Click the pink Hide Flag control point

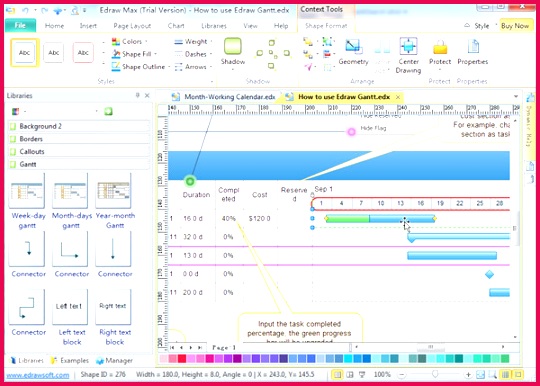pyautogui.click(x=351, y=132)
